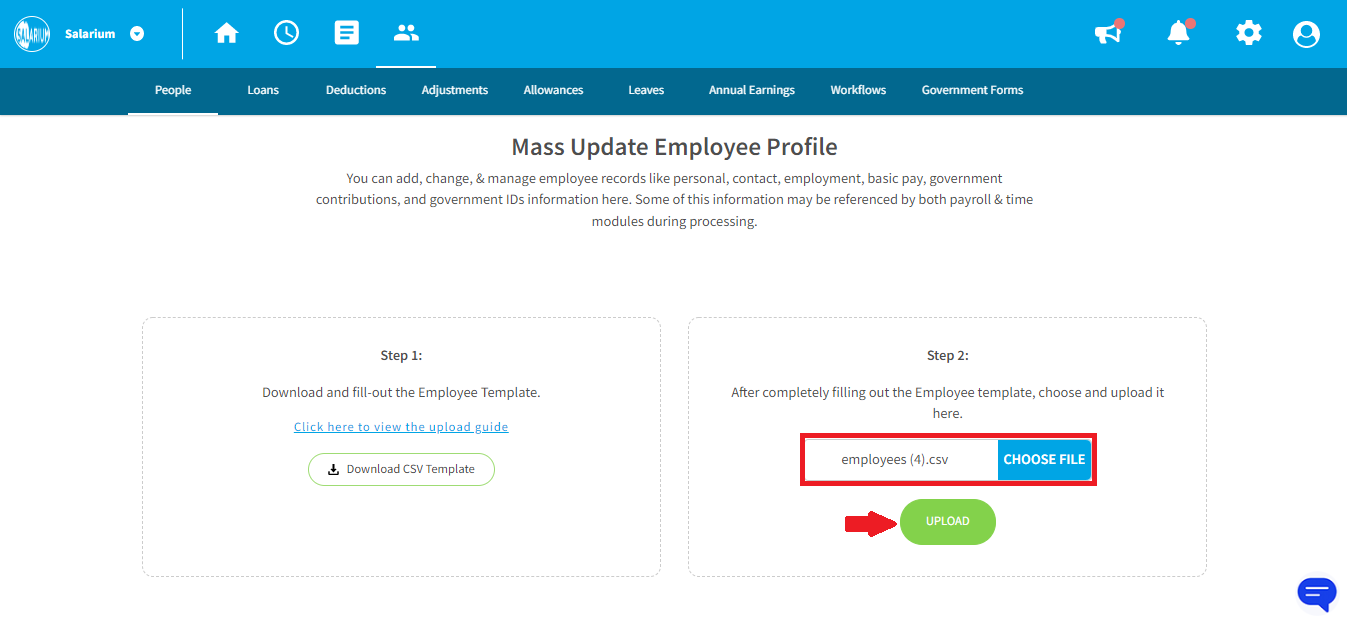Switch to the Deductions tab
The width and height of the screenshot is (1347, 625).
tap(356, 90)
